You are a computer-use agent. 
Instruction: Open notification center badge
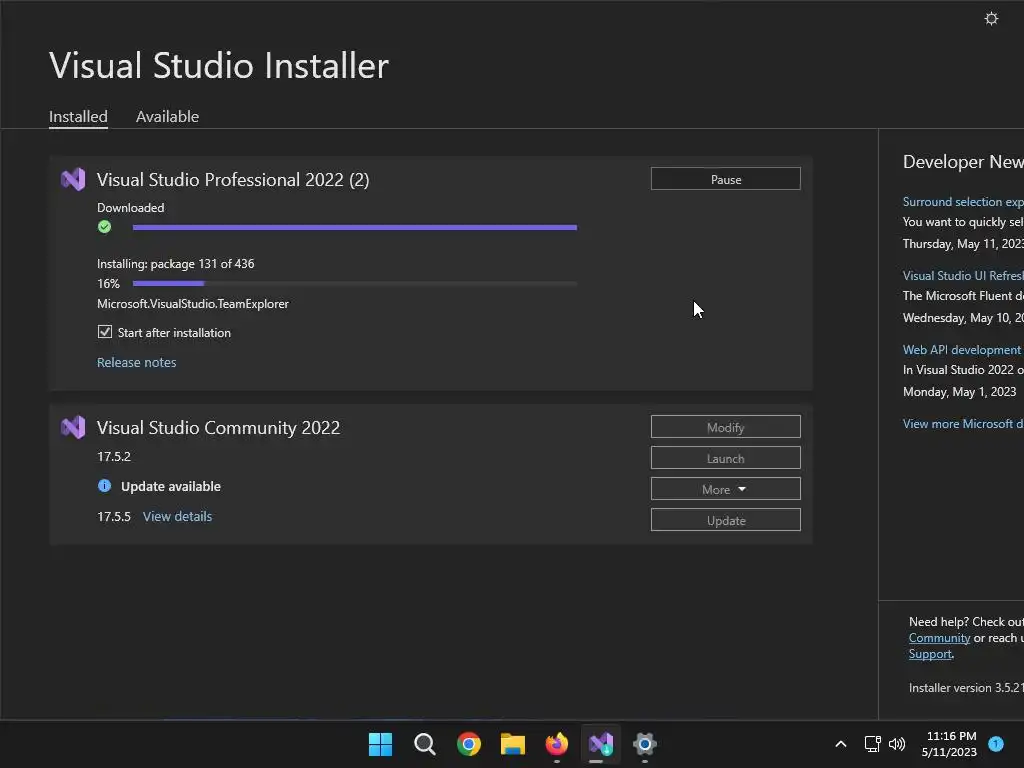coord(996,744)
